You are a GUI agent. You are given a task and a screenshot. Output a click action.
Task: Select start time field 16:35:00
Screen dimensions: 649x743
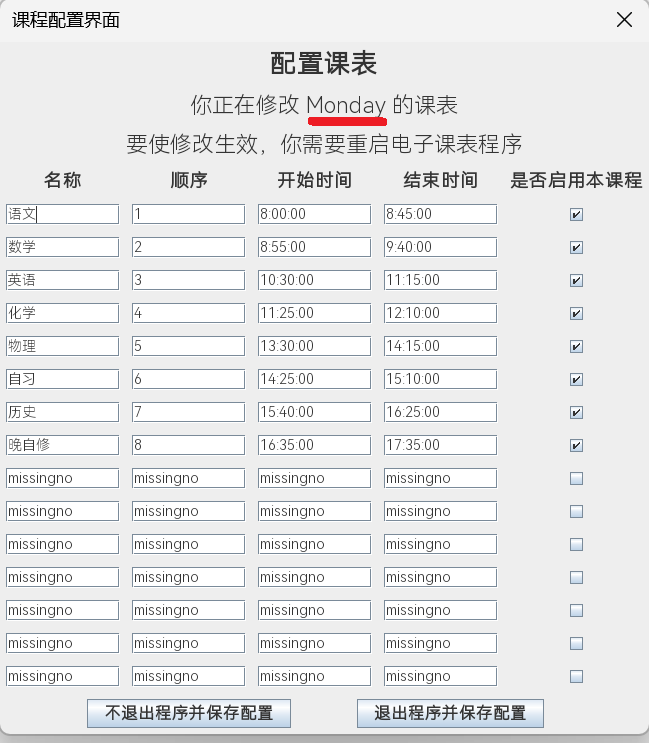(x=315, y=445)
